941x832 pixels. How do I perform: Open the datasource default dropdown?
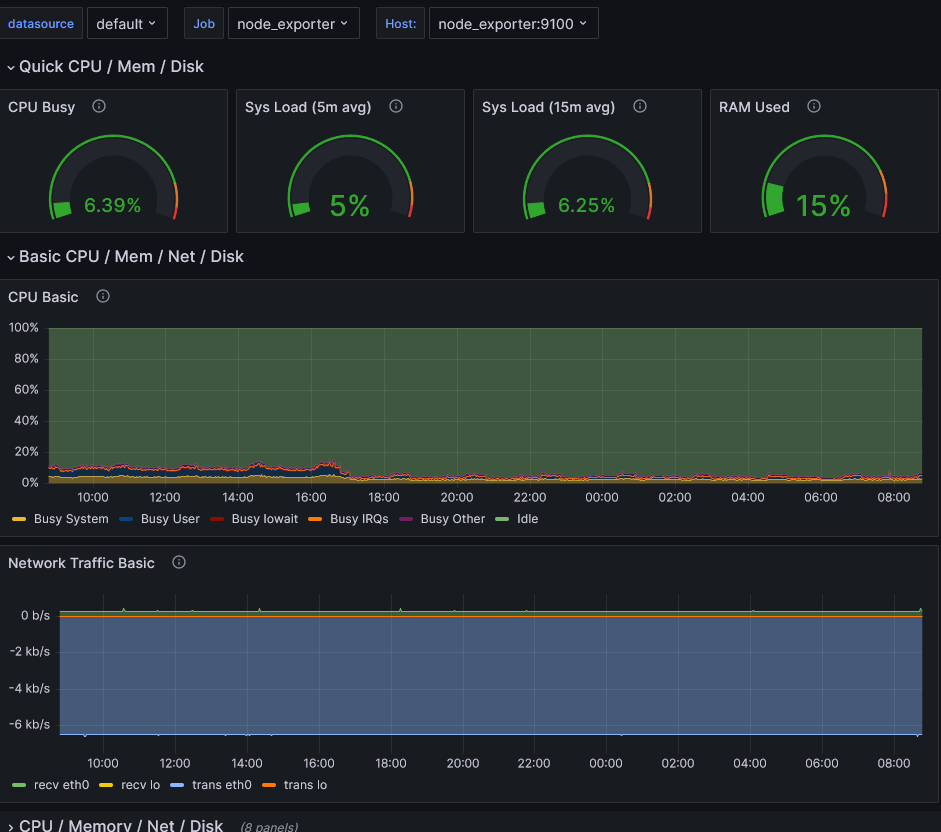126,23
